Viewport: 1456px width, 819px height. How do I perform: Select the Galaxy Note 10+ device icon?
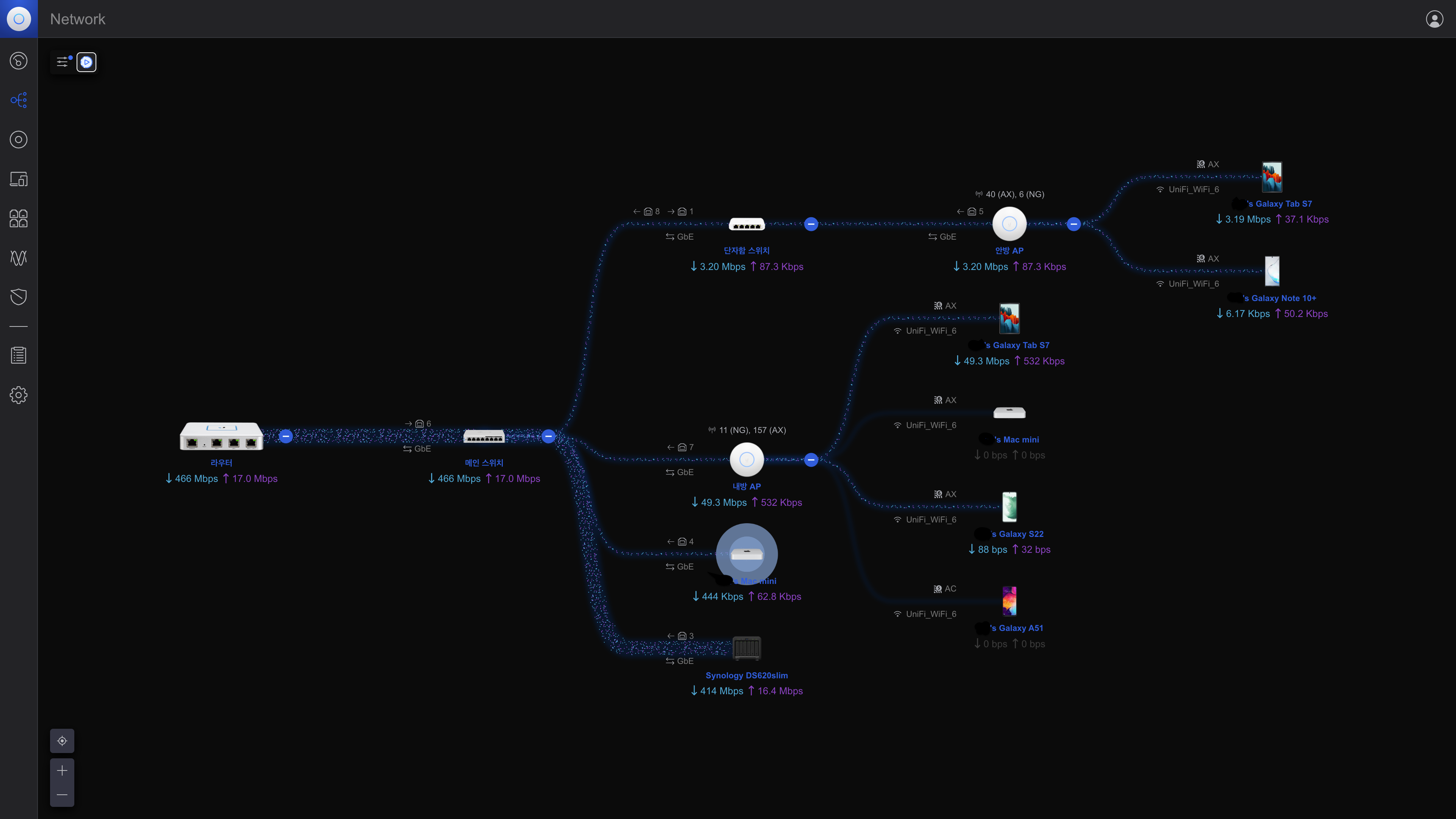[x=1272, y=271]
